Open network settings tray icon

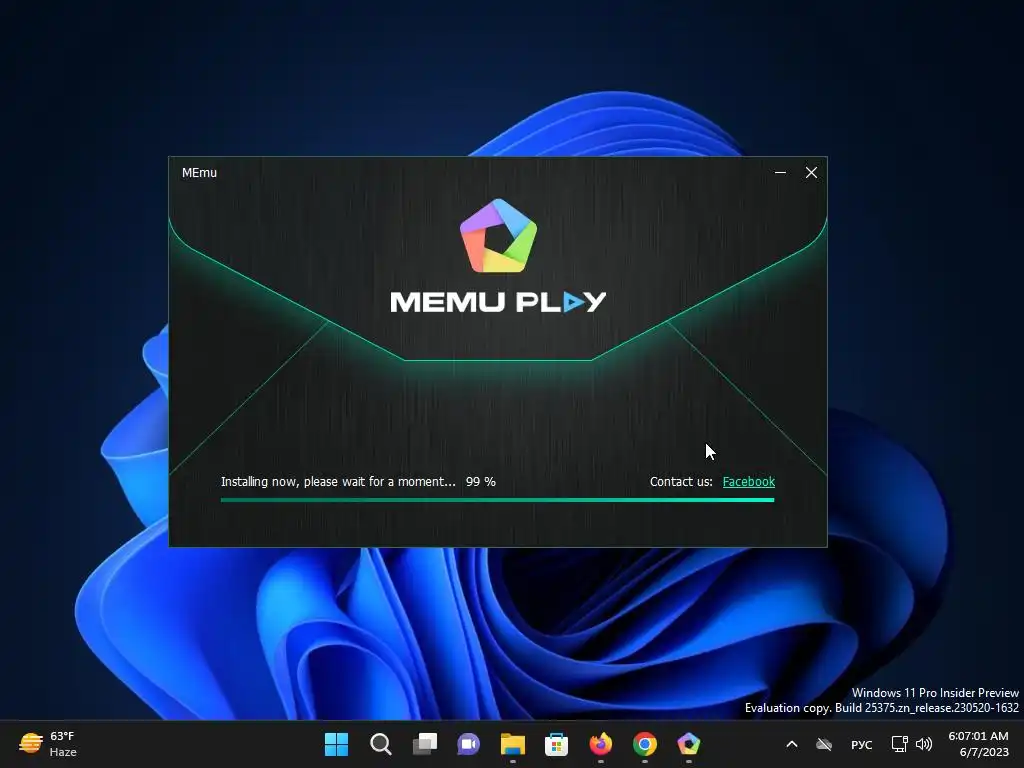tap(899, 744)
